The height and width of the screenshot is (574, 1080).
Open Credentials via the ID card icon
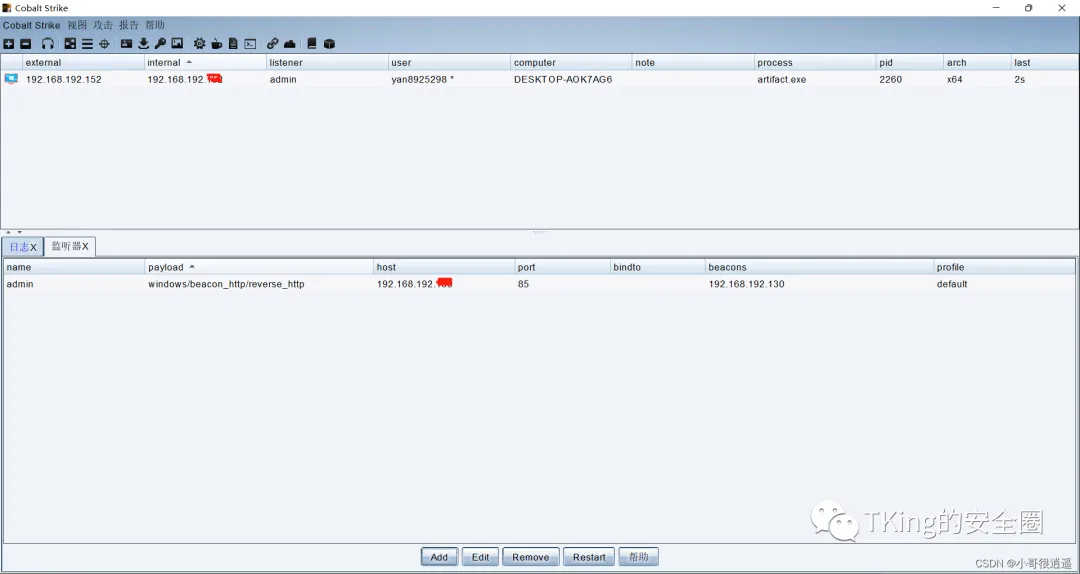[127, 43]
